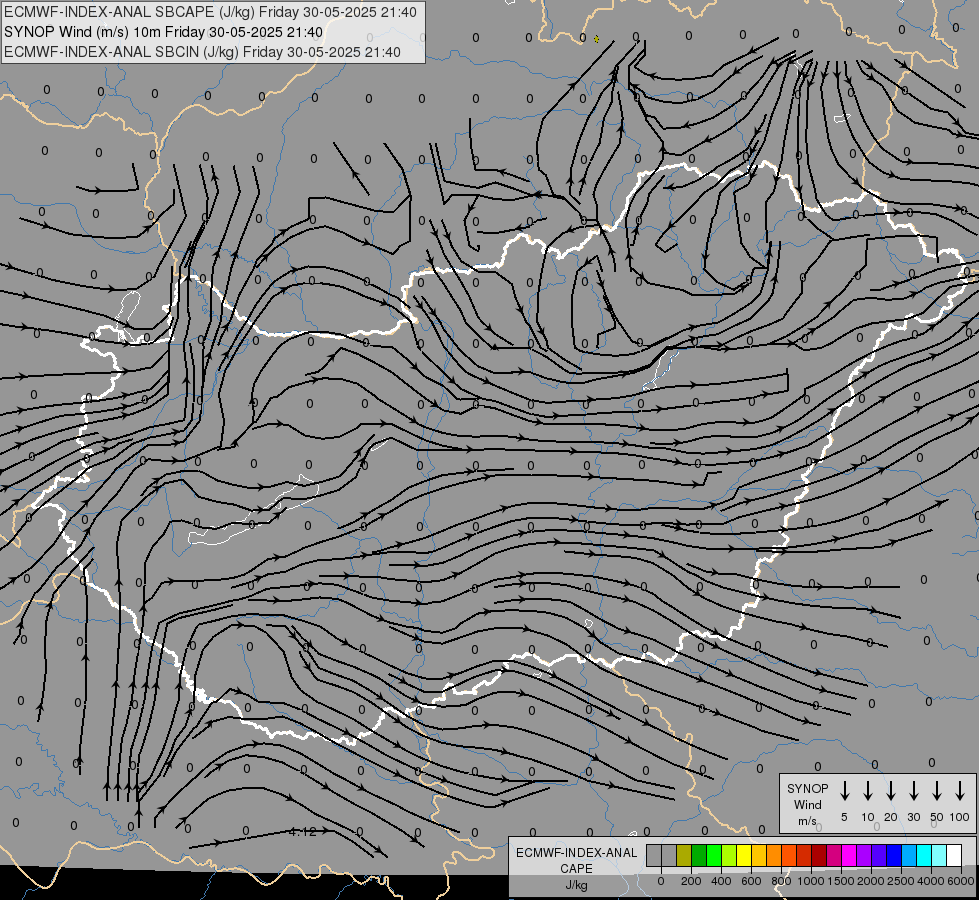Viewport: 979px width, 900px height.
Task: Click the wind arrow above 5 m/s
Action: [844, 791]
